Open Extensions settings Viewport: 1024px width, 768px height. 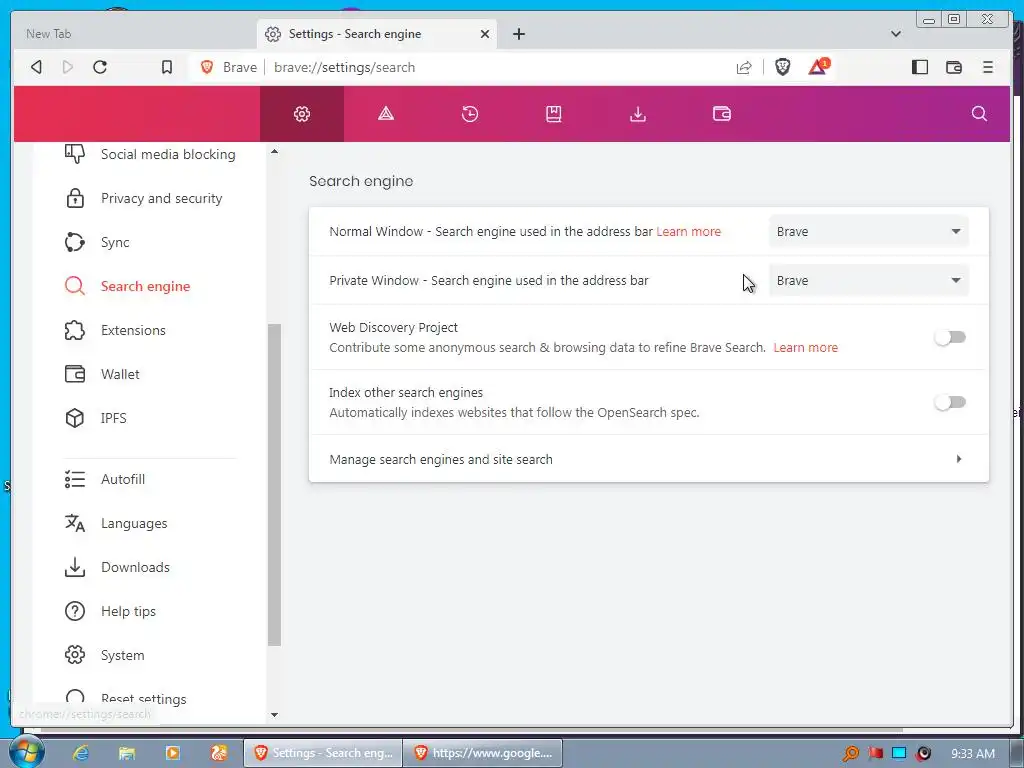(x=115, y=330)
